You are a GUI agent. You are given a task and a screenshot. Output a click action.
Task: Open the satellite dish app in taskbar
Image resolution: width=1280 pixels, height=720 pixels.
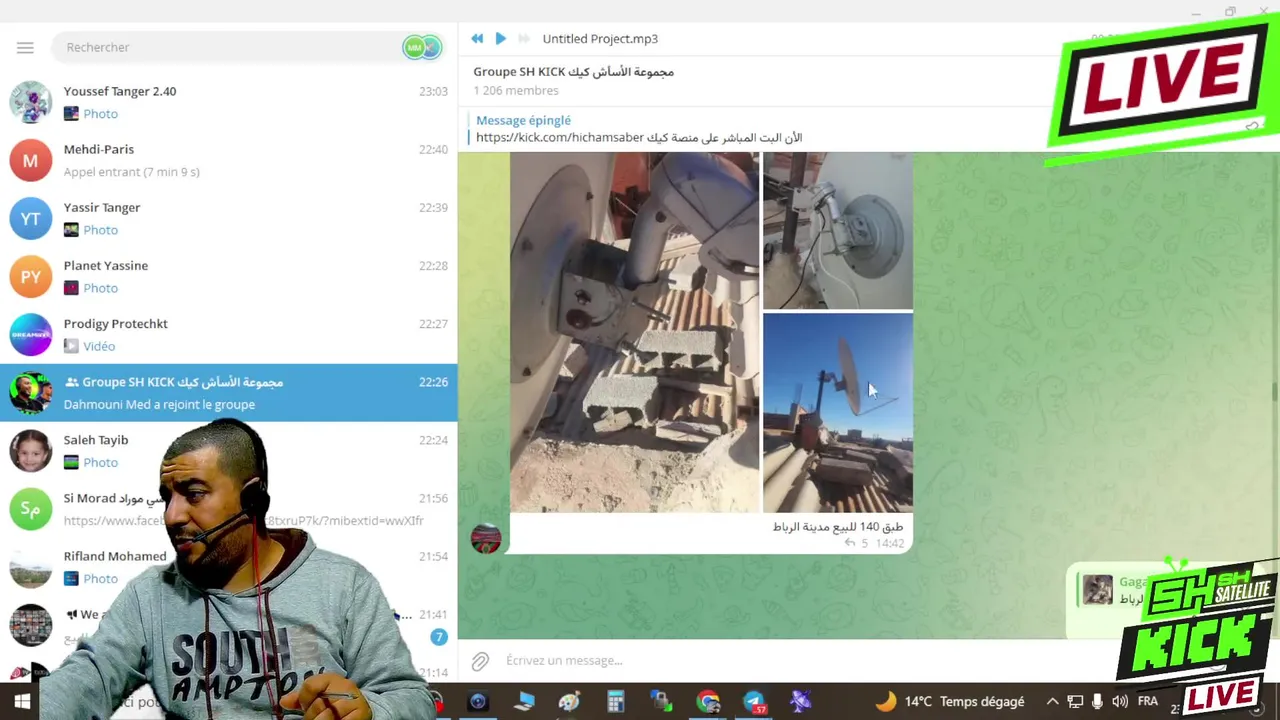click(800, 701)
